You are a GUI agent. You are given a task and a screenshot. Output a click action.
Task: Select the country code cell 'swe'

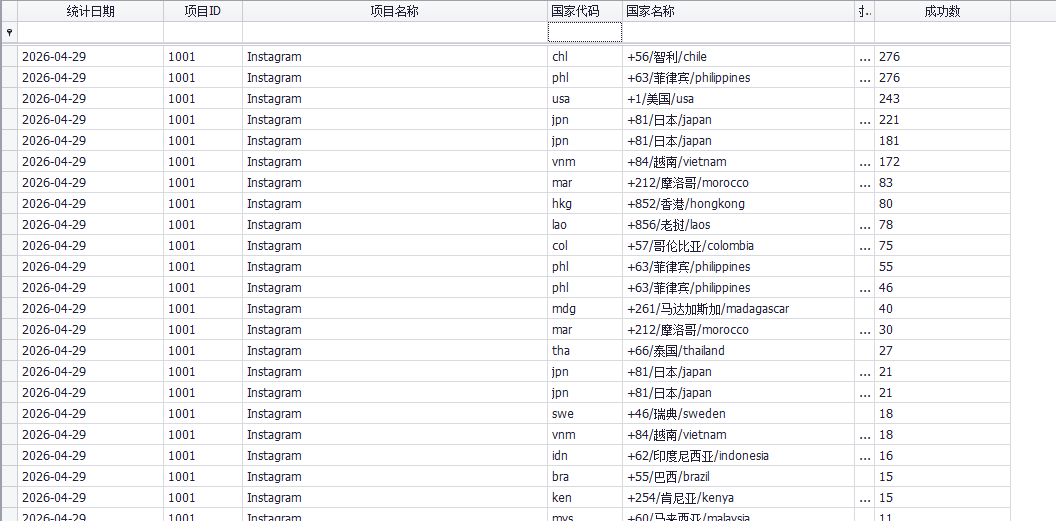click(585, 413)
